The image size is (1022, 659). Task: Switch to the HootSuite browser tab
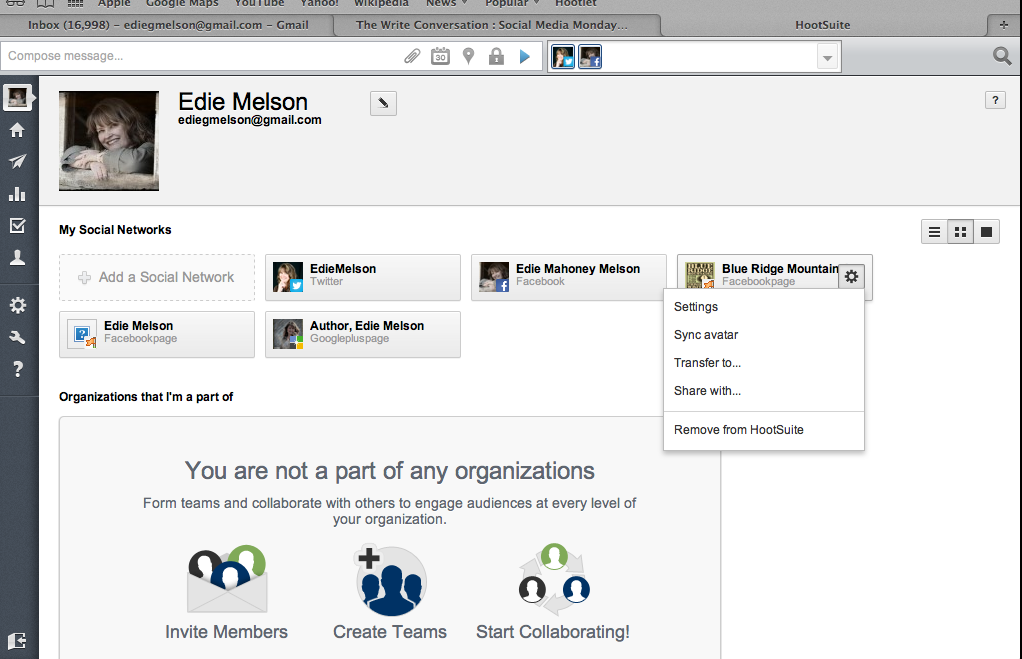(x=823, y=25)
